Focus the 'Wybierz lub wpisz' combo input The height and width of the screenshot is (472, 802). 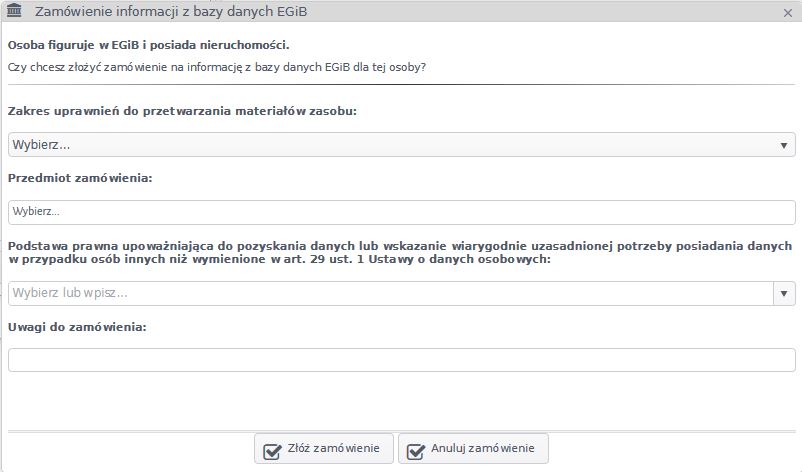(391, 294)
